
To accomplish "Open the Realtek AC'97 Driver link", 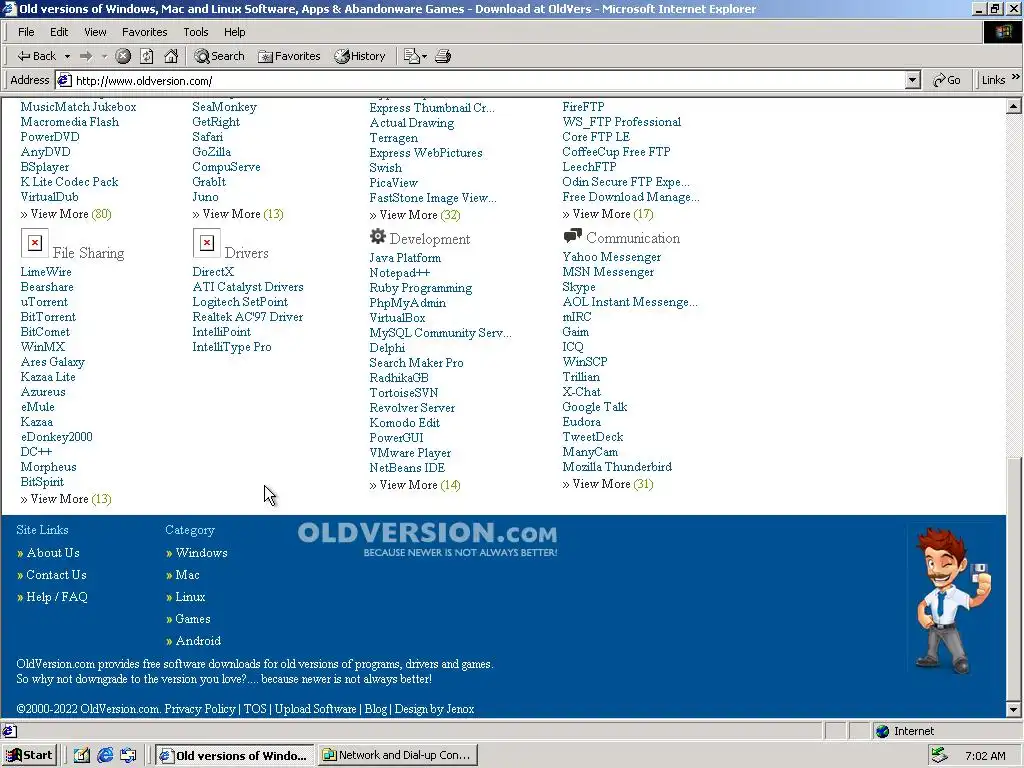I will coord(248,317).
